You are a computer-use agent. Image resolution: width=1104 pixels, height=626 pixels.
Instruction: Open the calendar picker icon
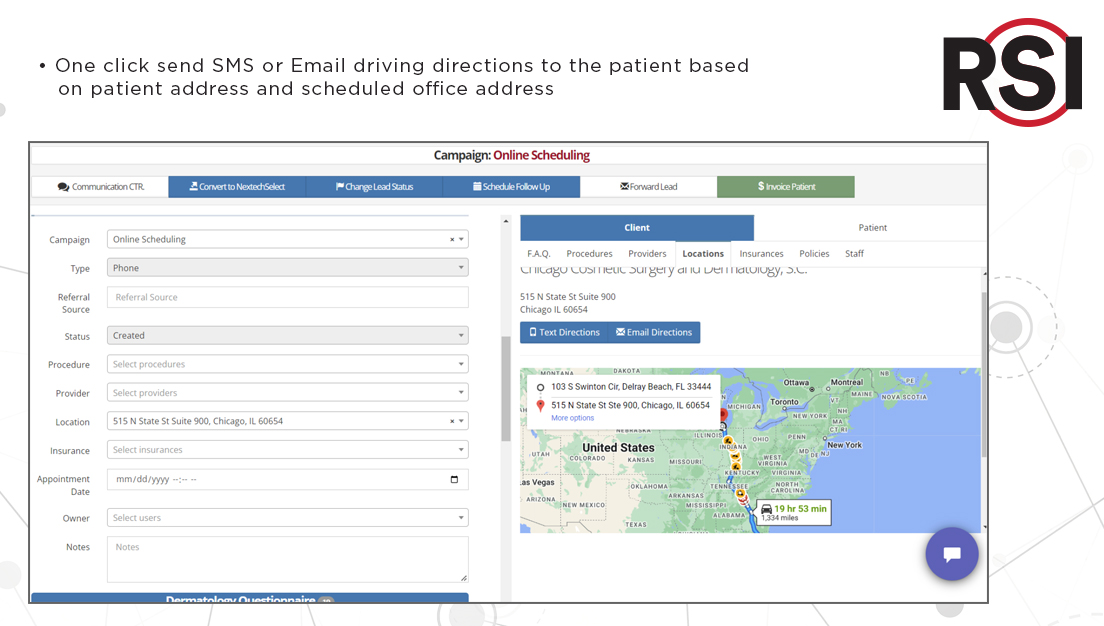[x=454, y=480]
